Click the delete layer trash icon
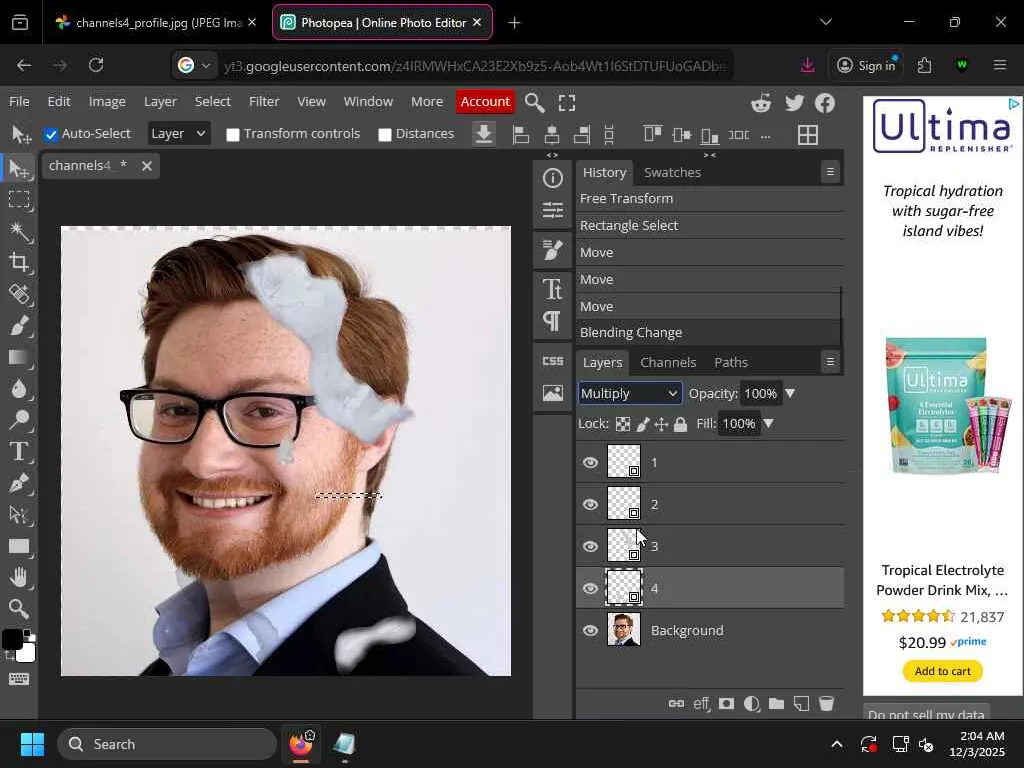The width and height of the screenshot is (1024, 768). [826, 704]
